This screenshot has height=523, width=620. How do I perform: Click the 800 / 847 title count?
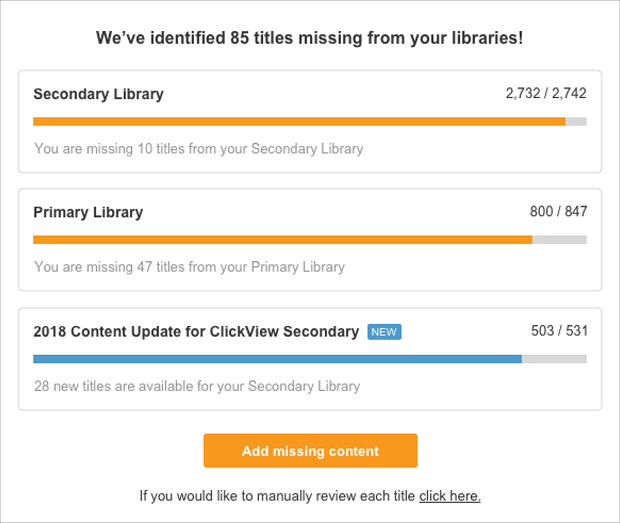click(558, 212)
